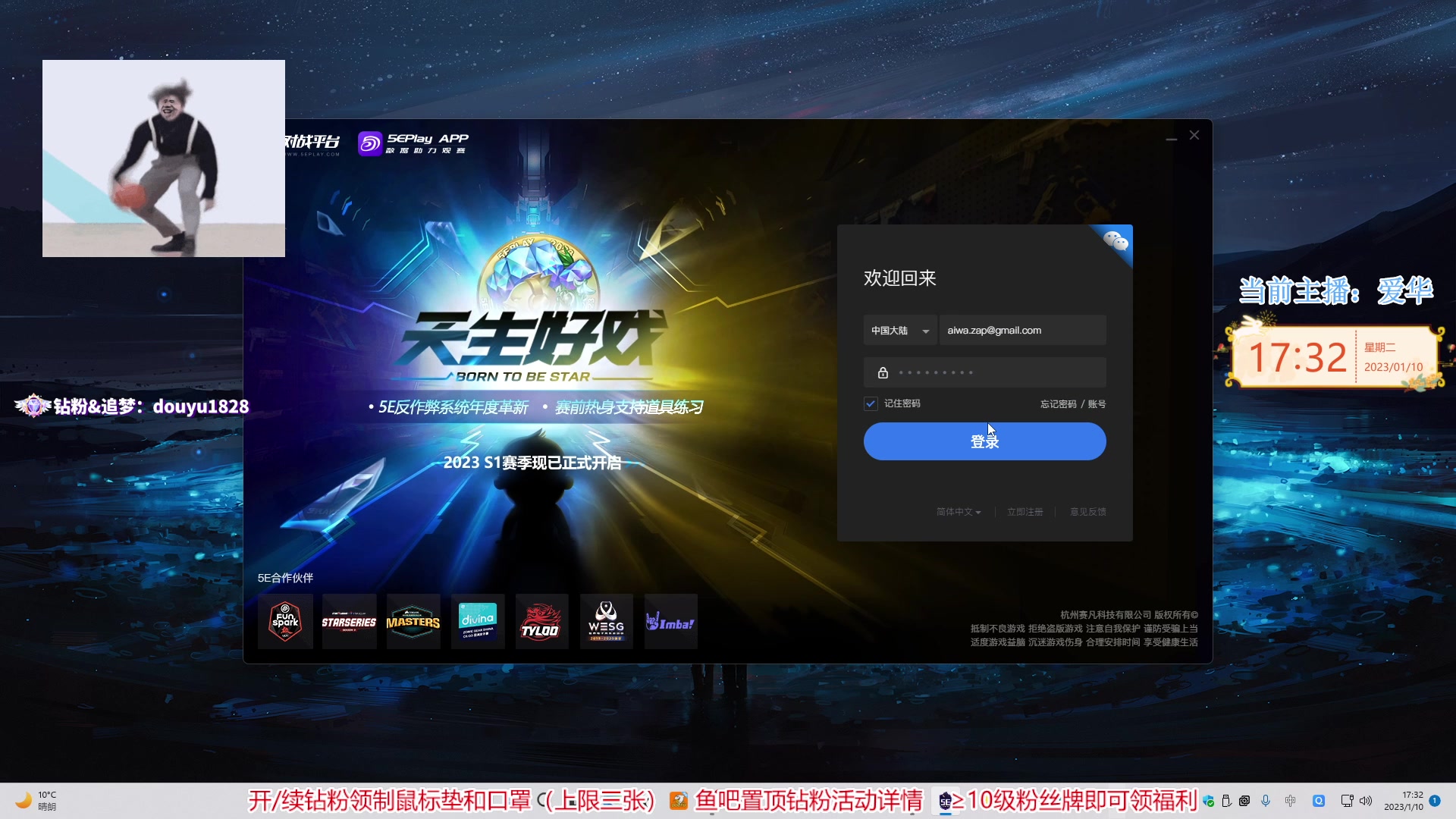Click the 2023 S1赛季现已正式开启 text

(x=532, y=463)
